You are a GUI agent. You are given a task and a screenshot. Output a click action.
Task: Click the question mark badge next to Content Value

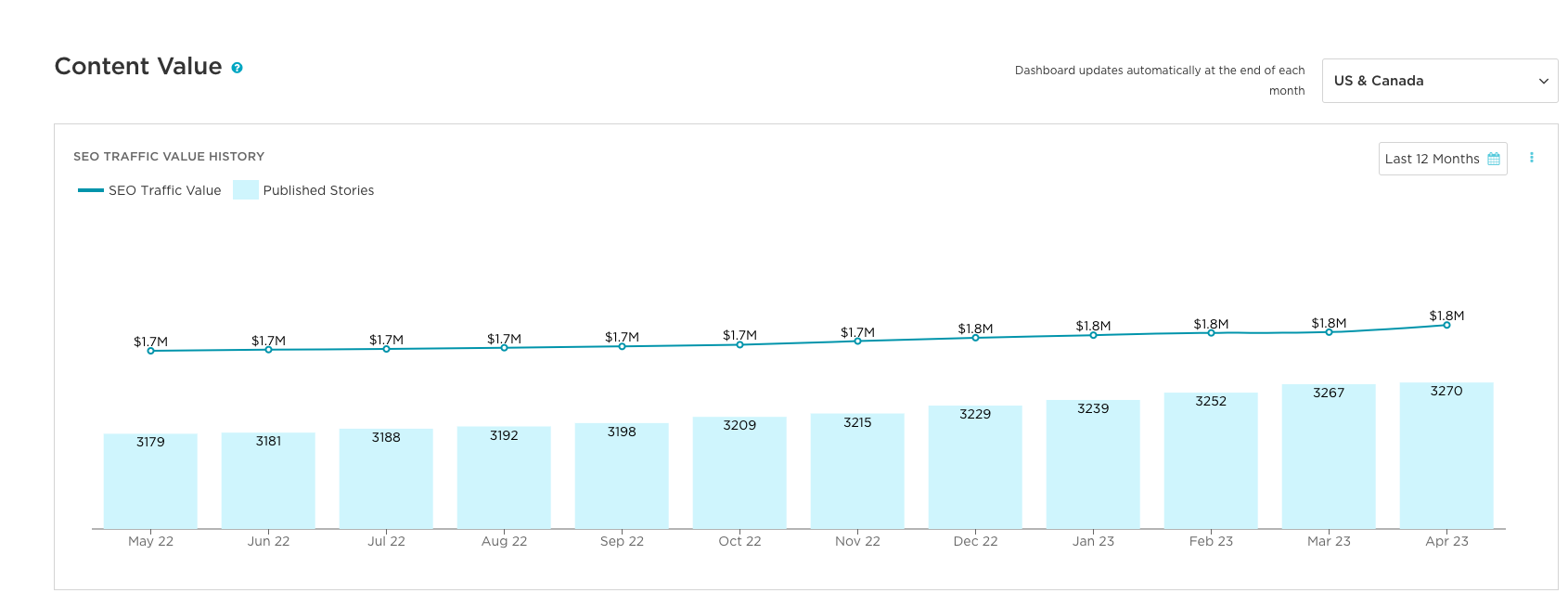click(238, 68)
